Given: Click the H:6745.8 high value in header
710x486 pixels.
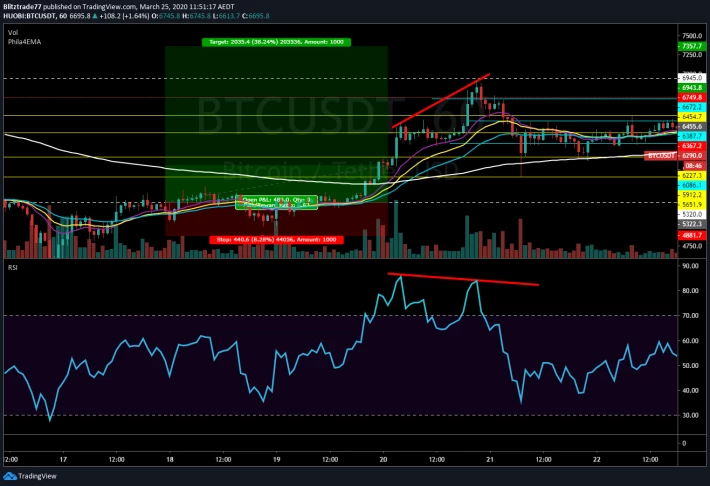Looking at the screenshot, I should (197, 16).
